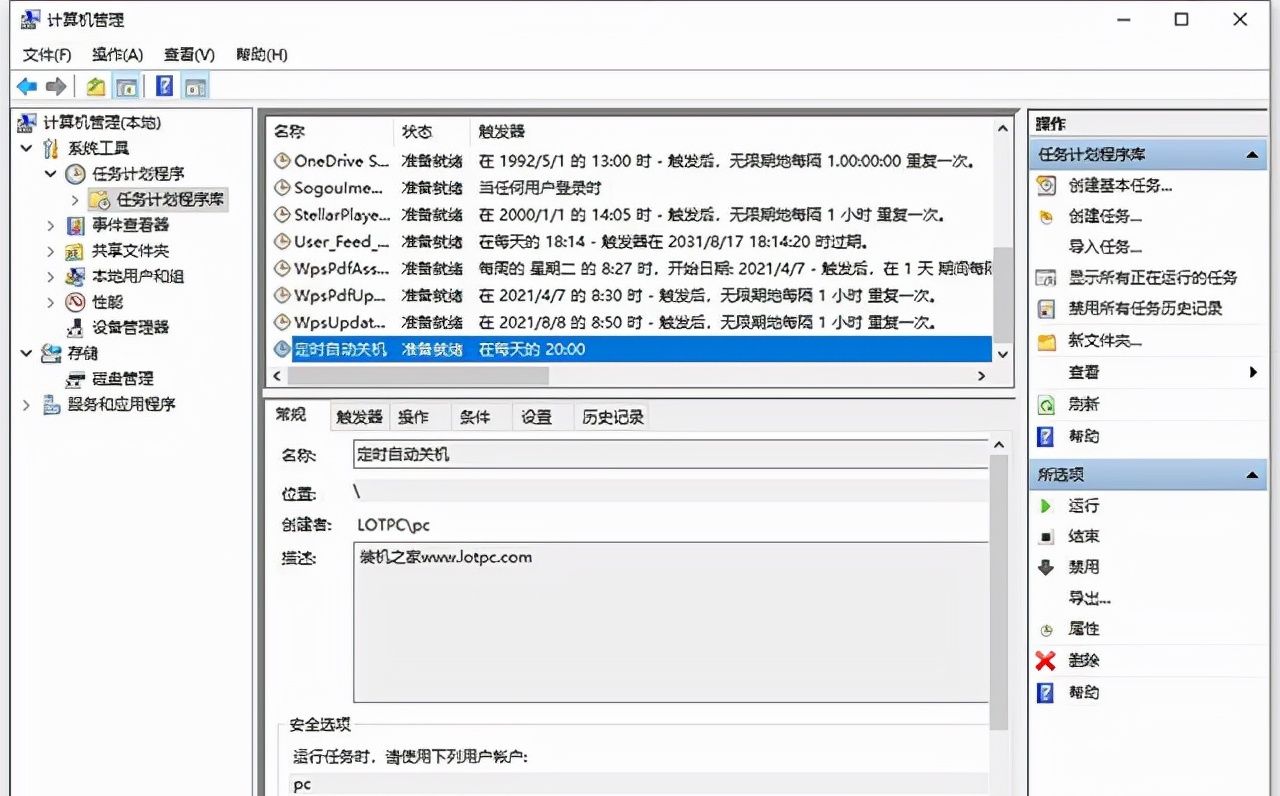Sort by the 状态 column header
Screen dimensions: 1280x796
tap(432, 131)
